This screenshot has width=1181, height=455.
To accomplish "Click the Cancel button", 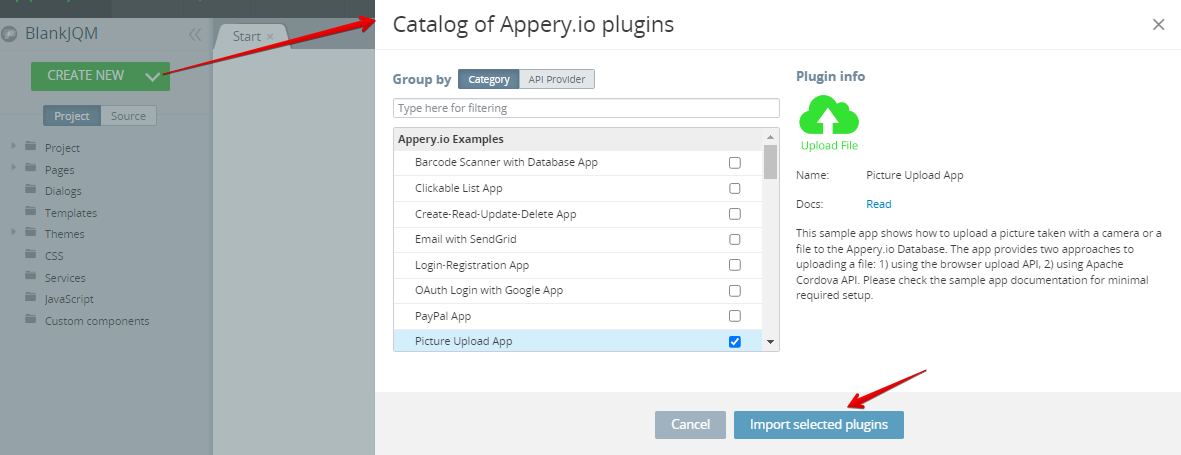I will [691, 425].
